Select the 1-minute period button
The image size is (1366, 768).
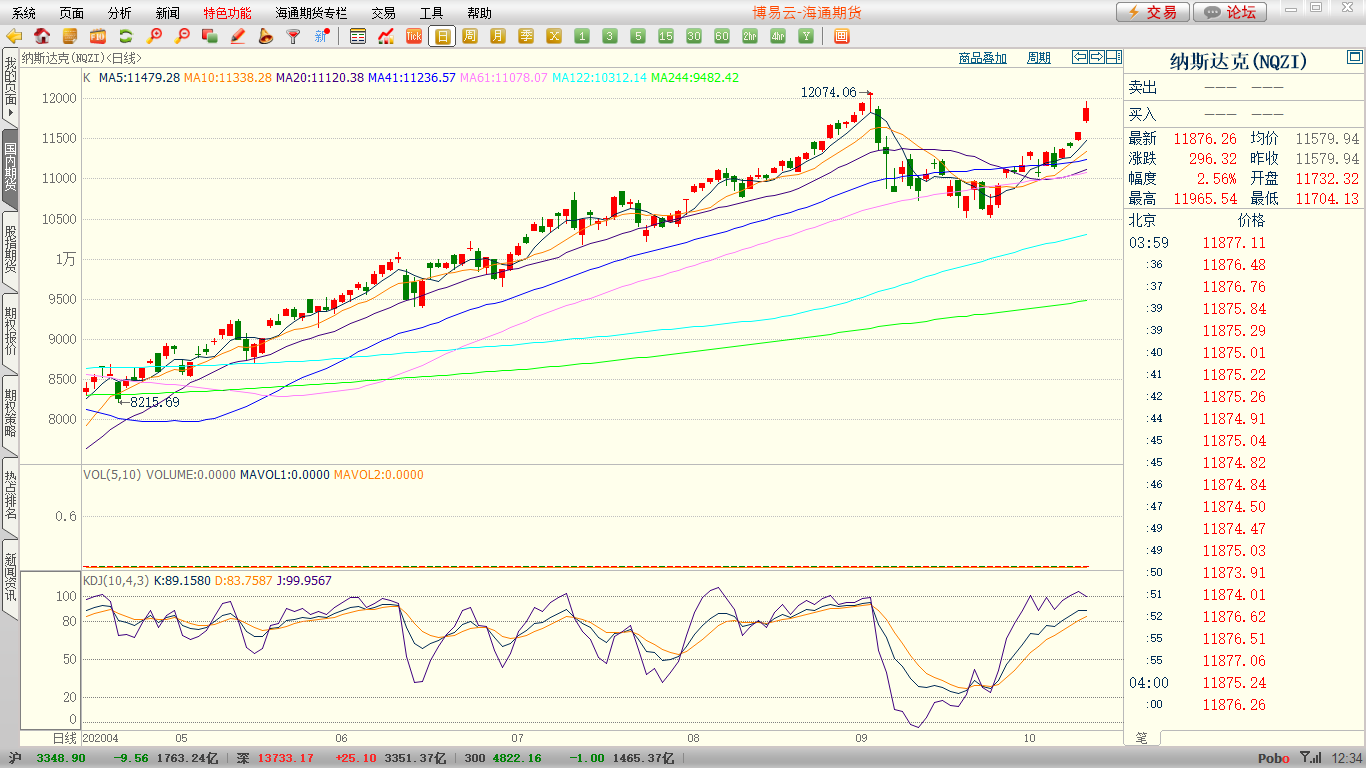582,36
